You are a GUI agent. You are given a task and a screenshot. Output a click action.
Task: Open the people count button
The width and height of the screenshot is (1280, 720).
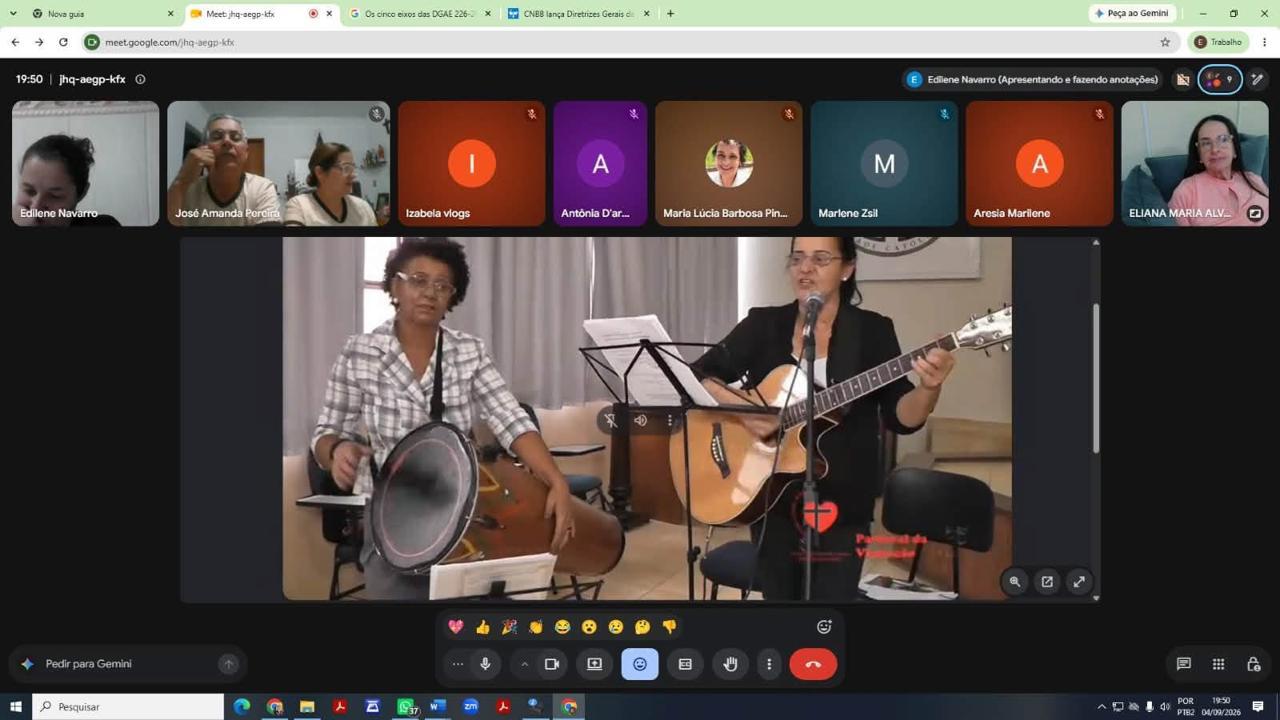(x=1220, y=80)
